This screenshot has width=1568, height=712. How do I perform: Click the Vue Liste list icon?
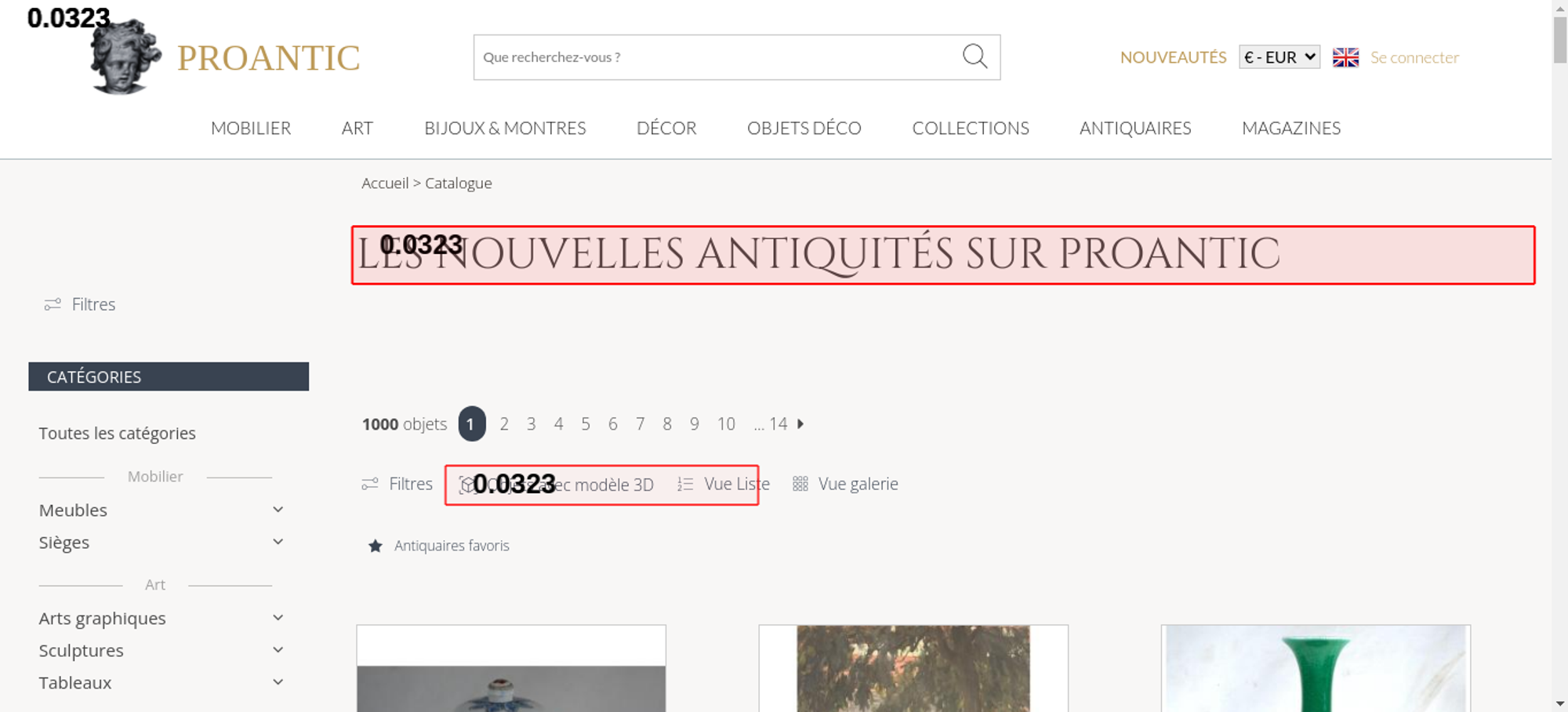(x=685, y=485)
